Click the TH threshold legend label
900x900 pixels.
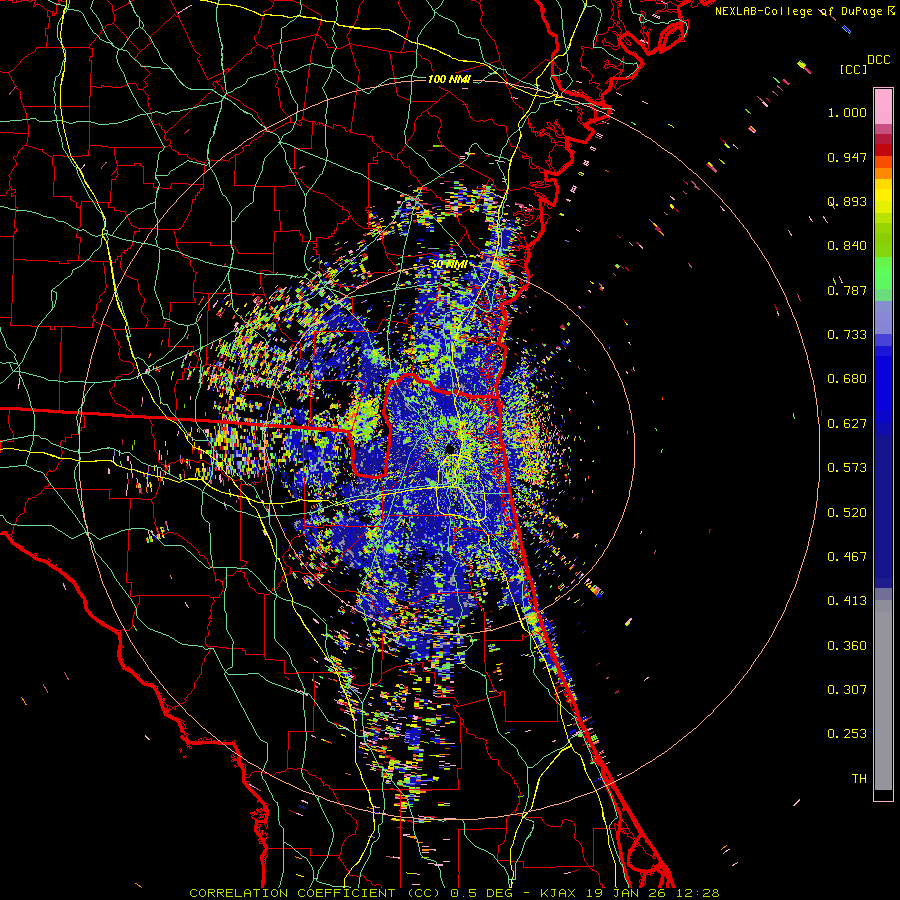pyautogui.click(x=859, y=779)
